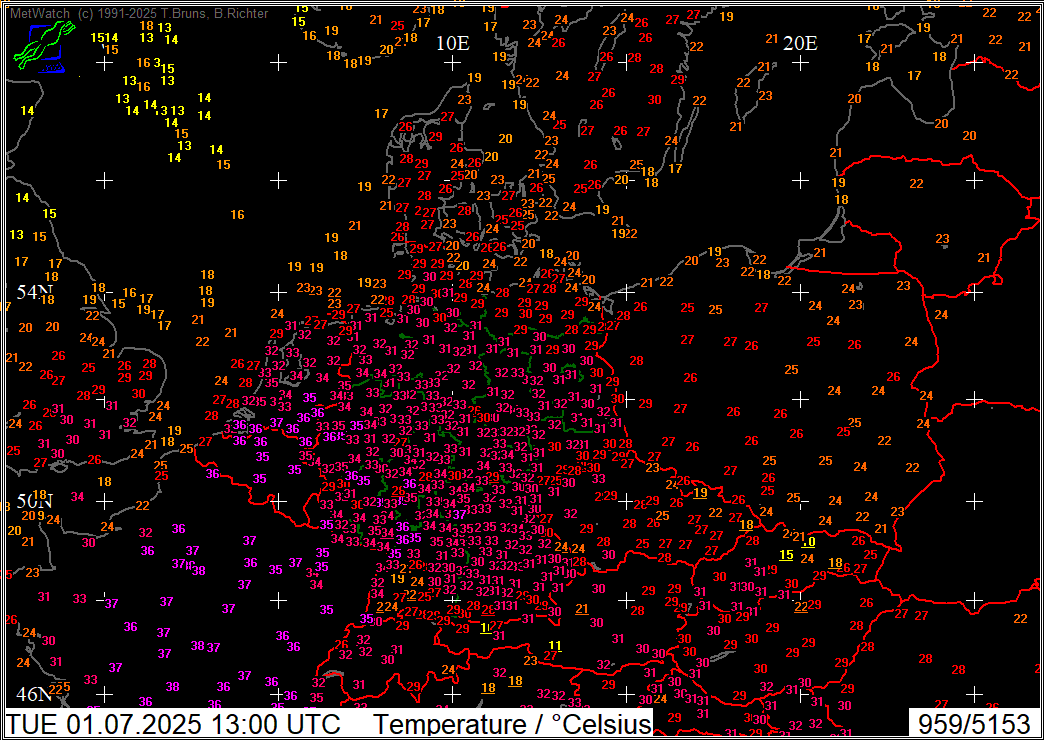Click the green MetWatch logo icon
The width and height of the screenshot is (1044, 740).
coord(43,48)
